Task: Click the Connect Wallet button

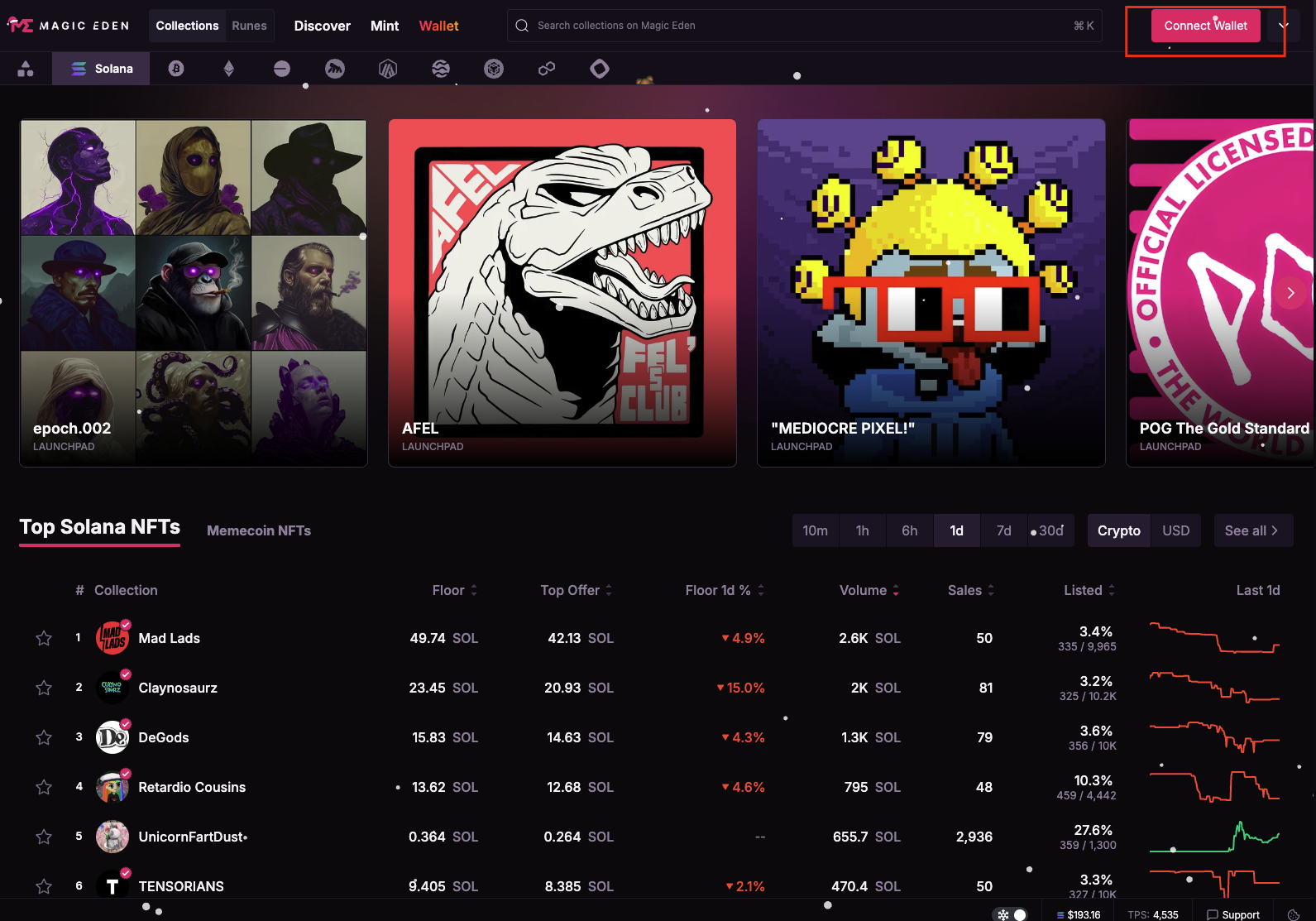Action: pos(1206,26)
